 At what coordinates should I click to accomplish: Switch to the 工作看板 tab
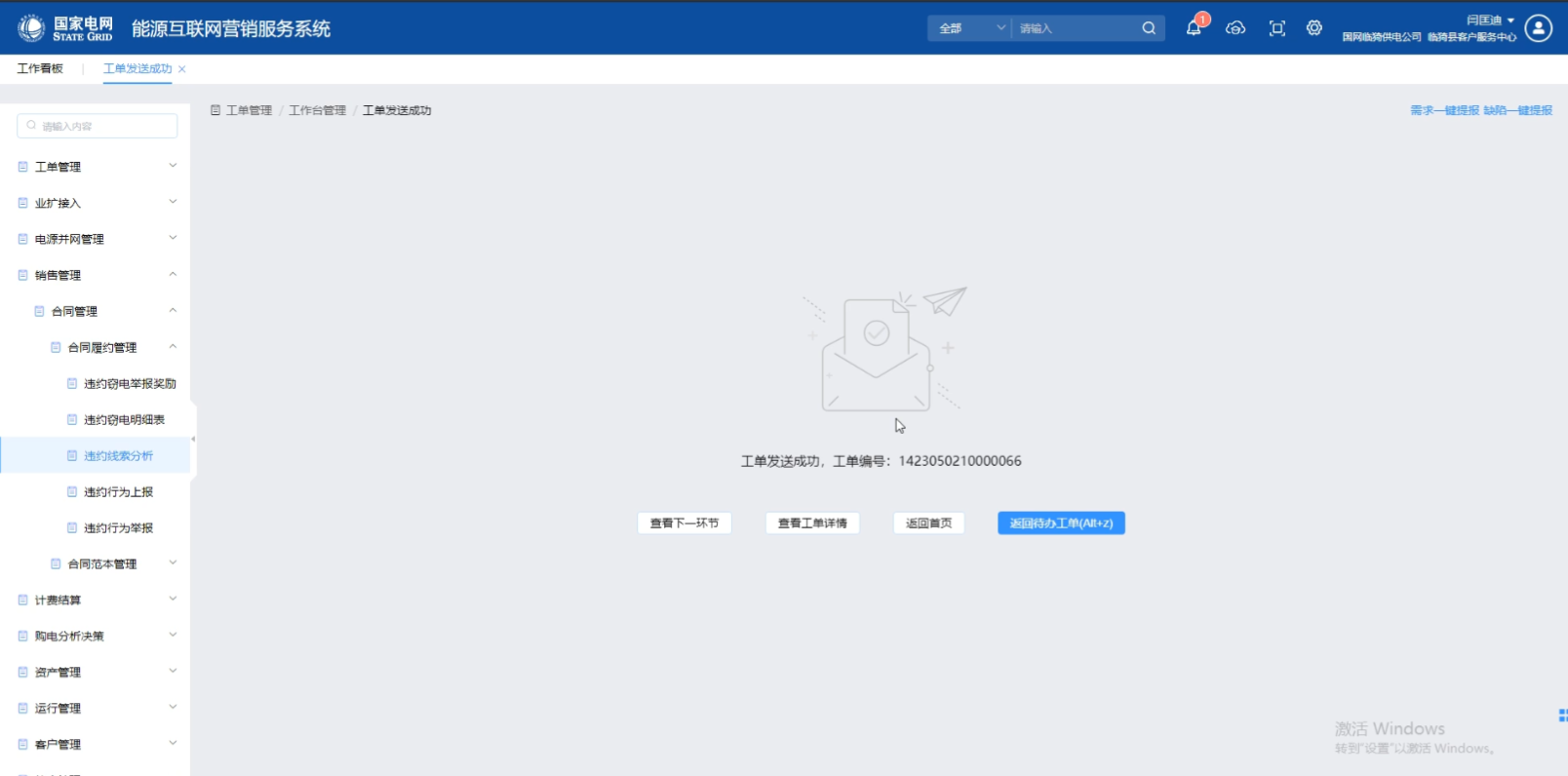(40, 68)
